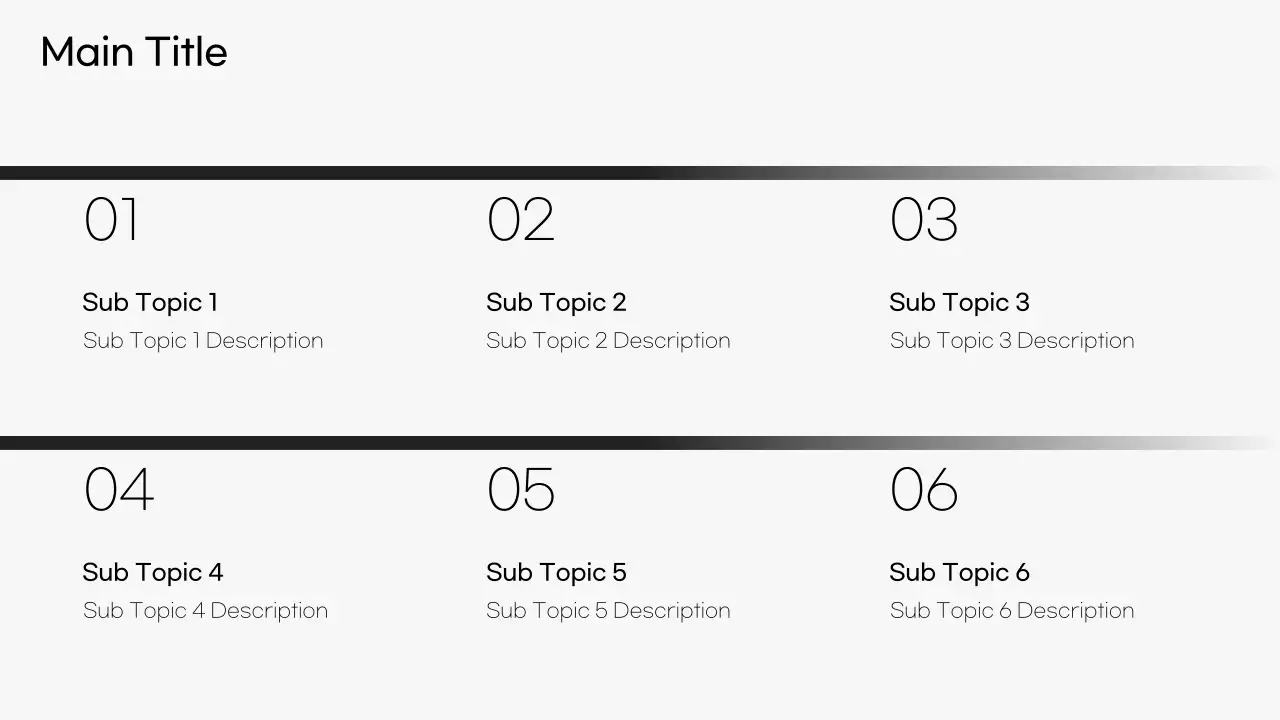Click the Sub Topic 5 Description text
Screen dimensions: 1280x720
tap(608, 611)
